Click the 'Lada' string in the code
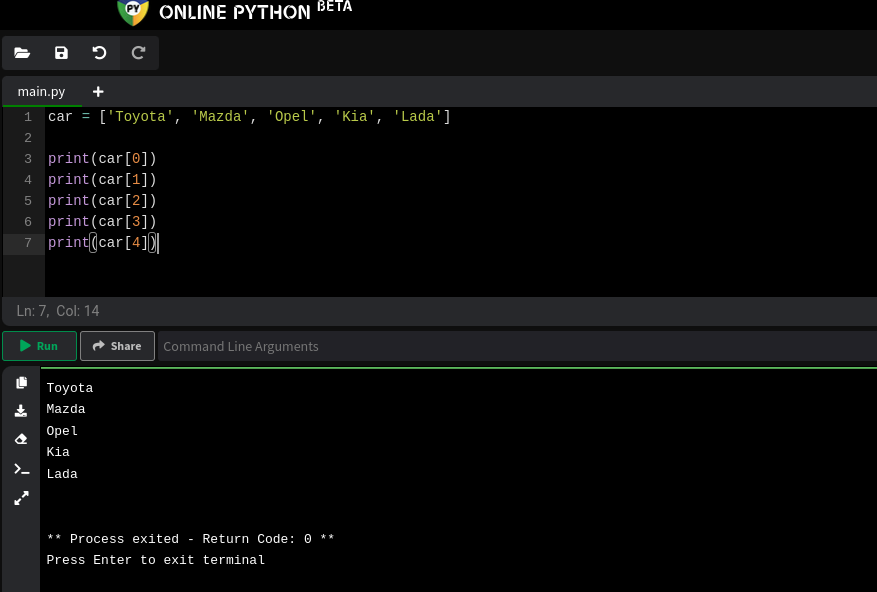This screenshot has height=592, width=877. click(418, 117)
